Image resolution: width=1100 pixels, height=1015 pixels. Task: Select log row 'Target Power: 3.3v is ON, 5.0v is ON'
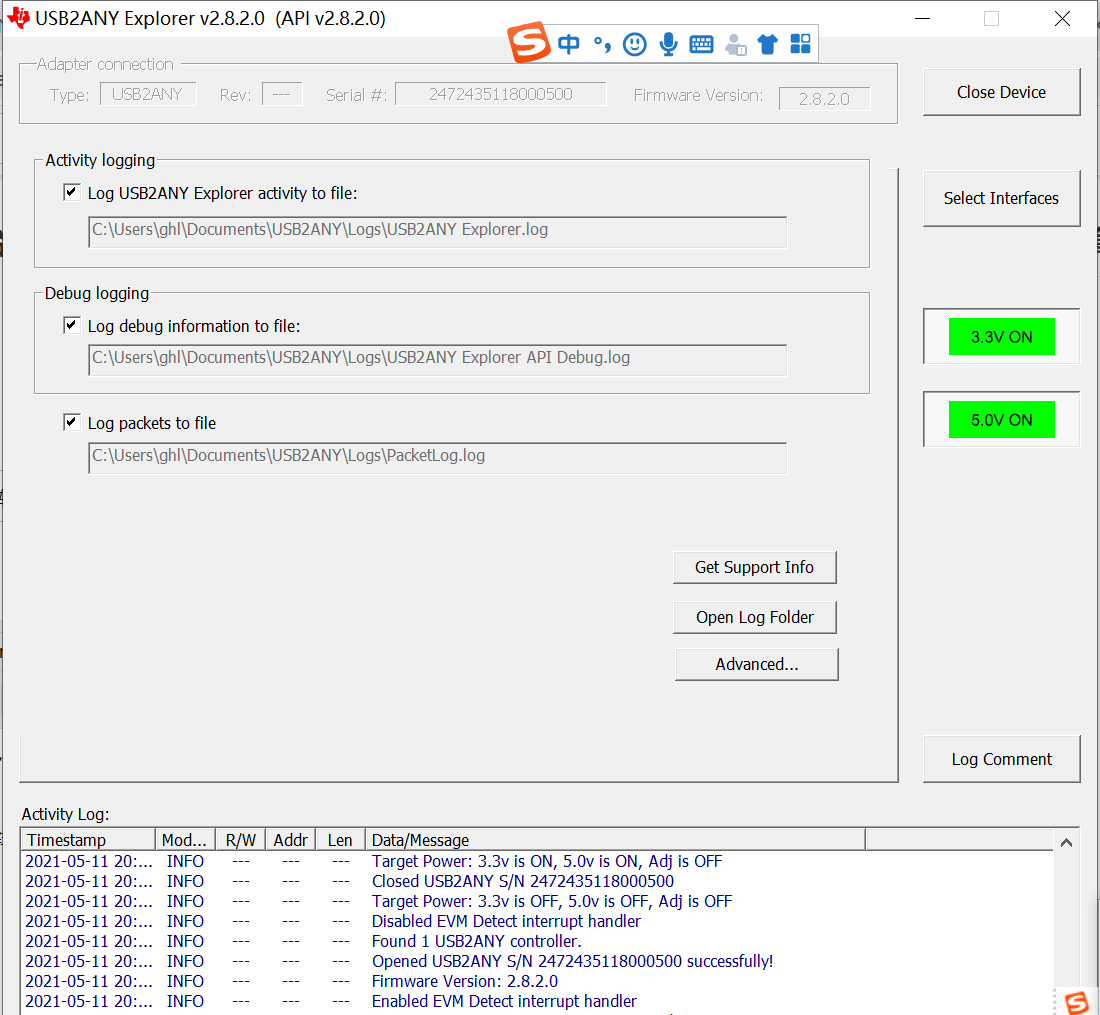pyautogui.click(x=537, y=861)
